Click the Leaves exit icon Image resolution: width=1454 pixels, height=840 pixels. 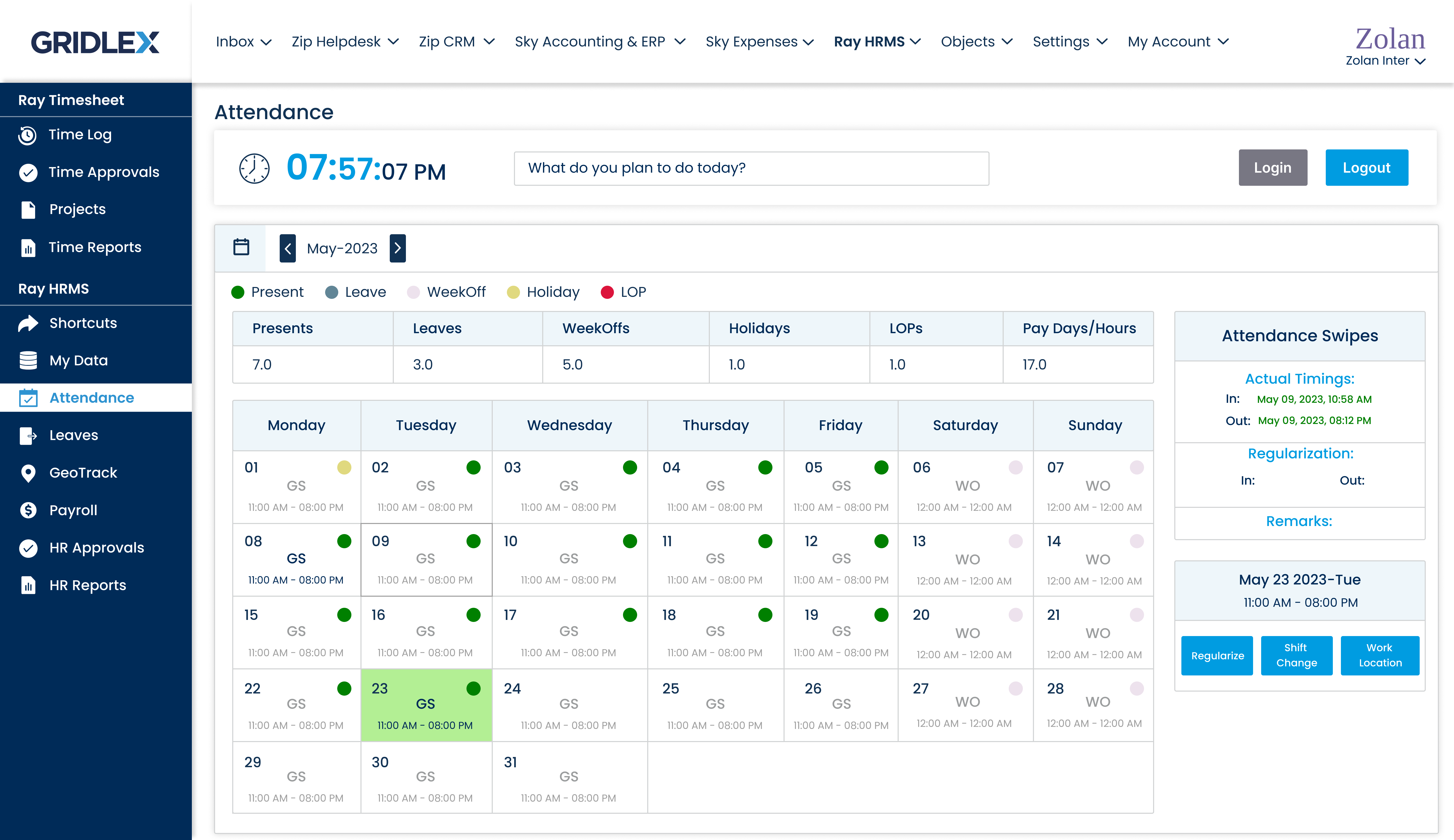point(28,436)
